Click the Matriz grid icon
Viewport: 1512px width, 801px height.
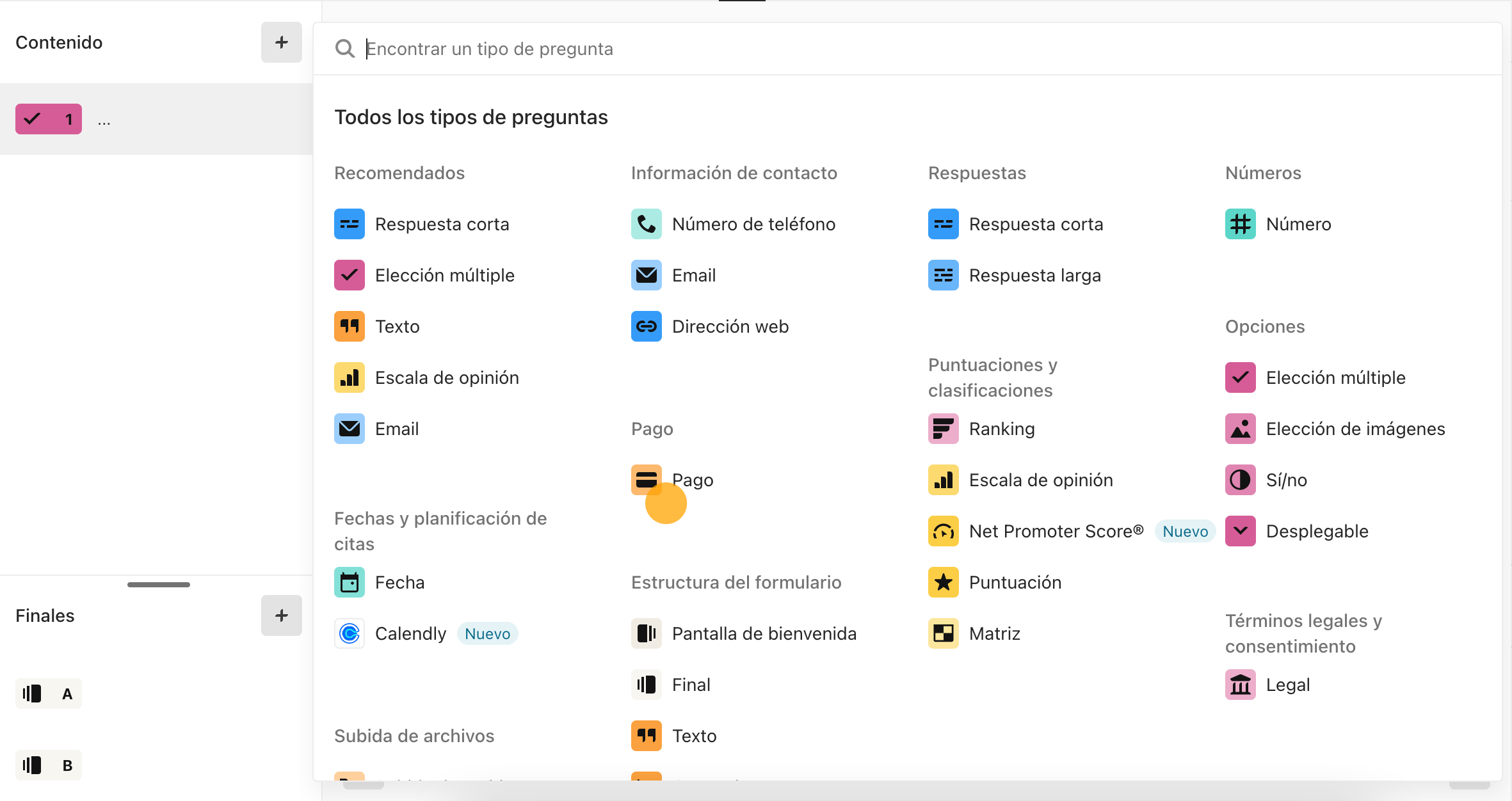point(943,633)
